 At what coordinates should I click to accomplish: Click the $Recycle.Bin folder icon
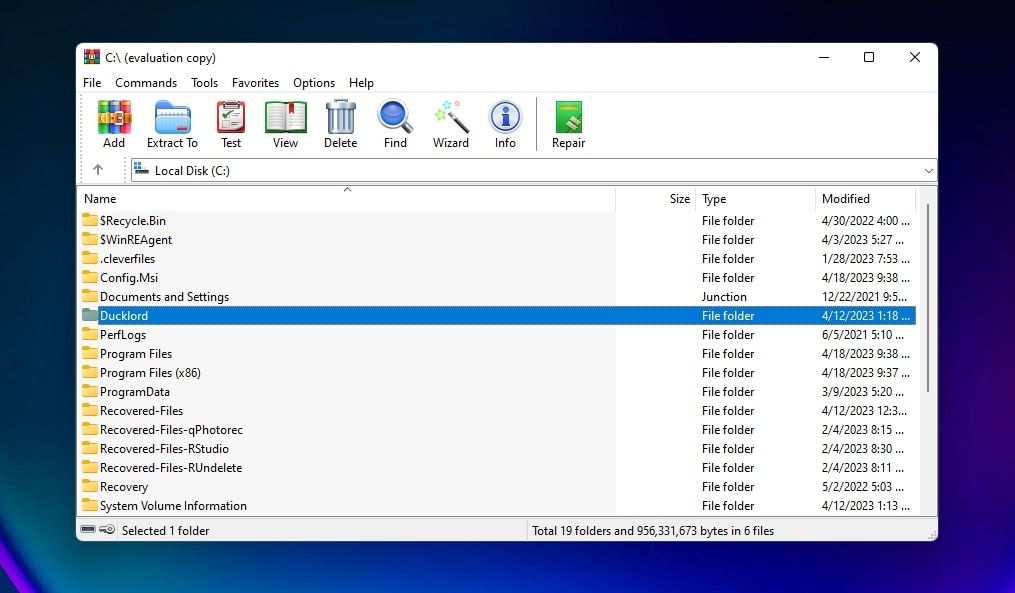(90, 220)
